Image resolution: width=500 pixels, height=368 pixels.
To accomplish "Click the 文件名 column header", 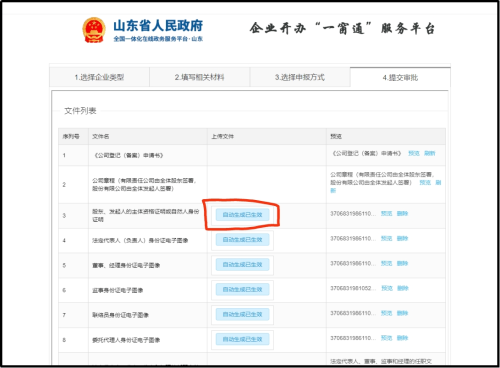I will 100,136.
